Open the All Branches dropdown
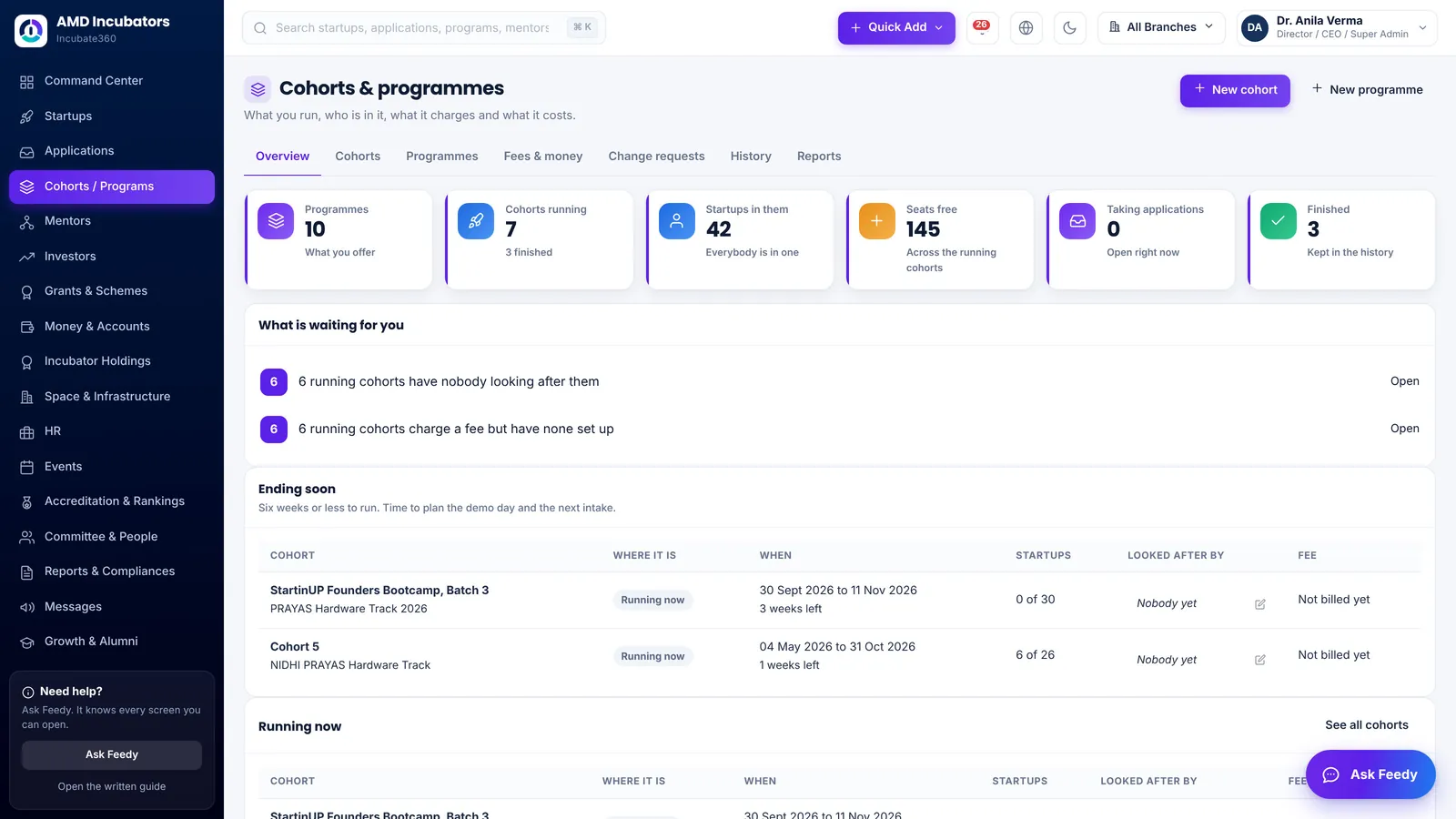 pos(1161,27)
